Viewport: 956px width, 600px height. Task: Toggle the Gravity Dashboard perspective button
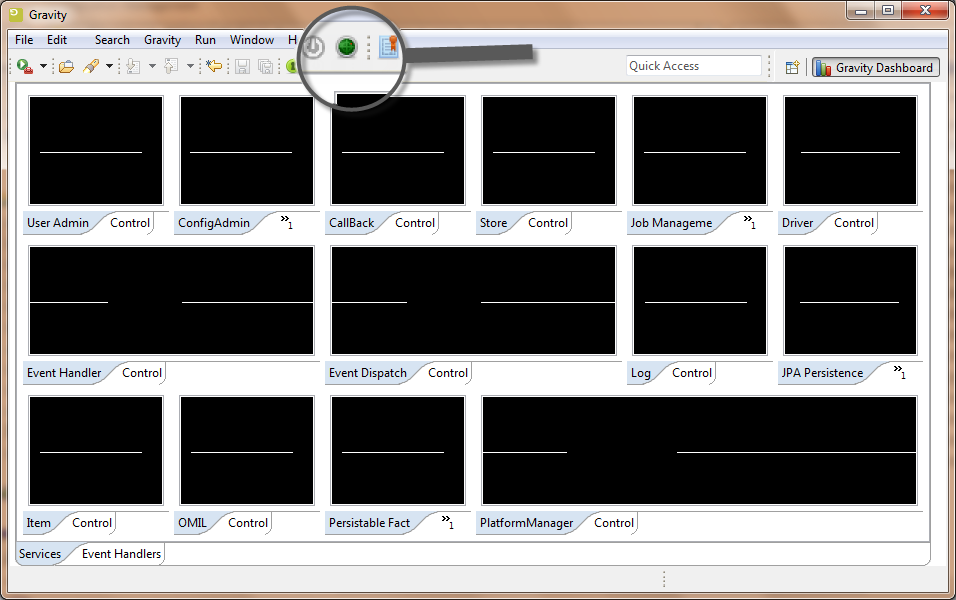pos(875,67)
